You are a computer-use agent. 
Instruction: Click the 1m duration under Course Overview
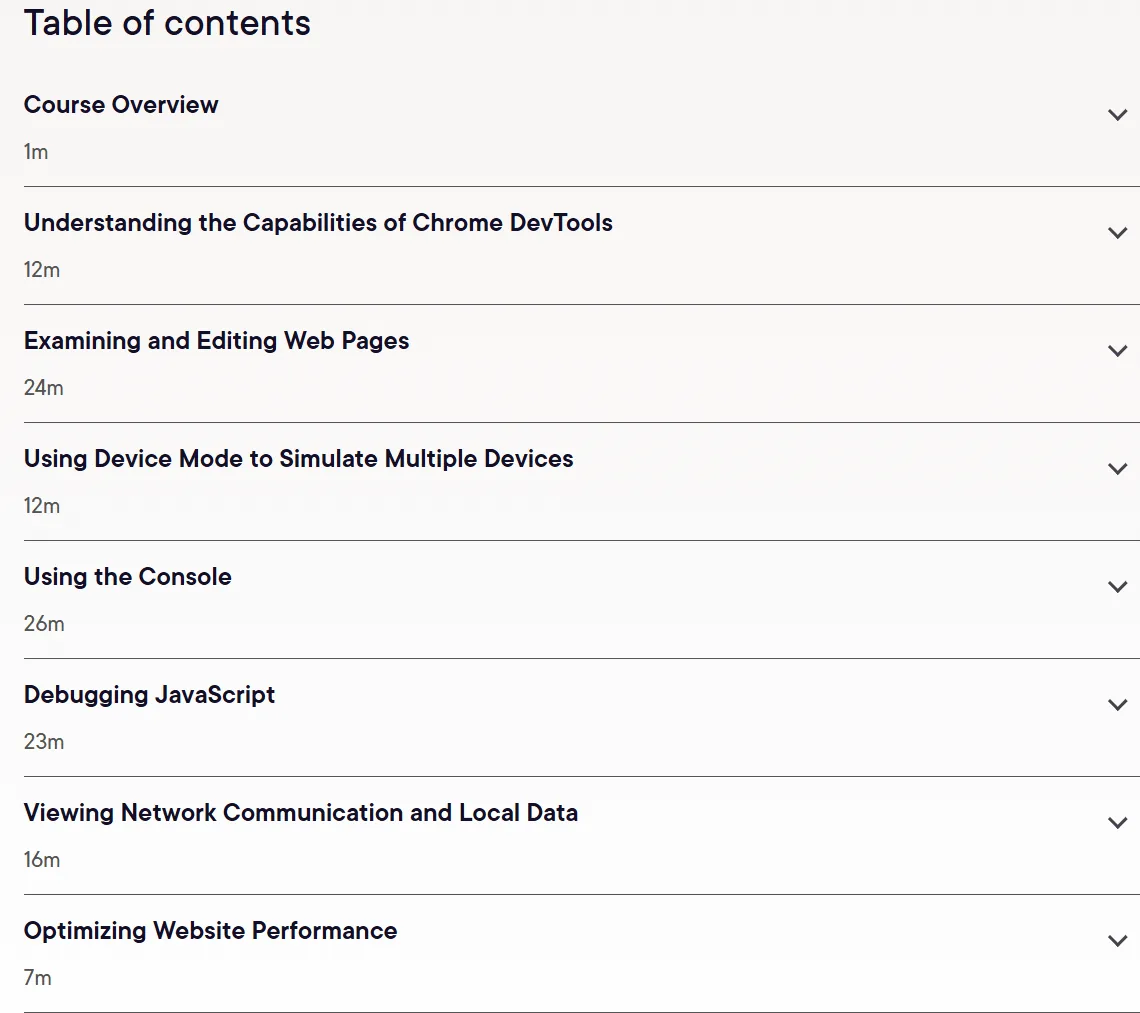click(36, 152)
